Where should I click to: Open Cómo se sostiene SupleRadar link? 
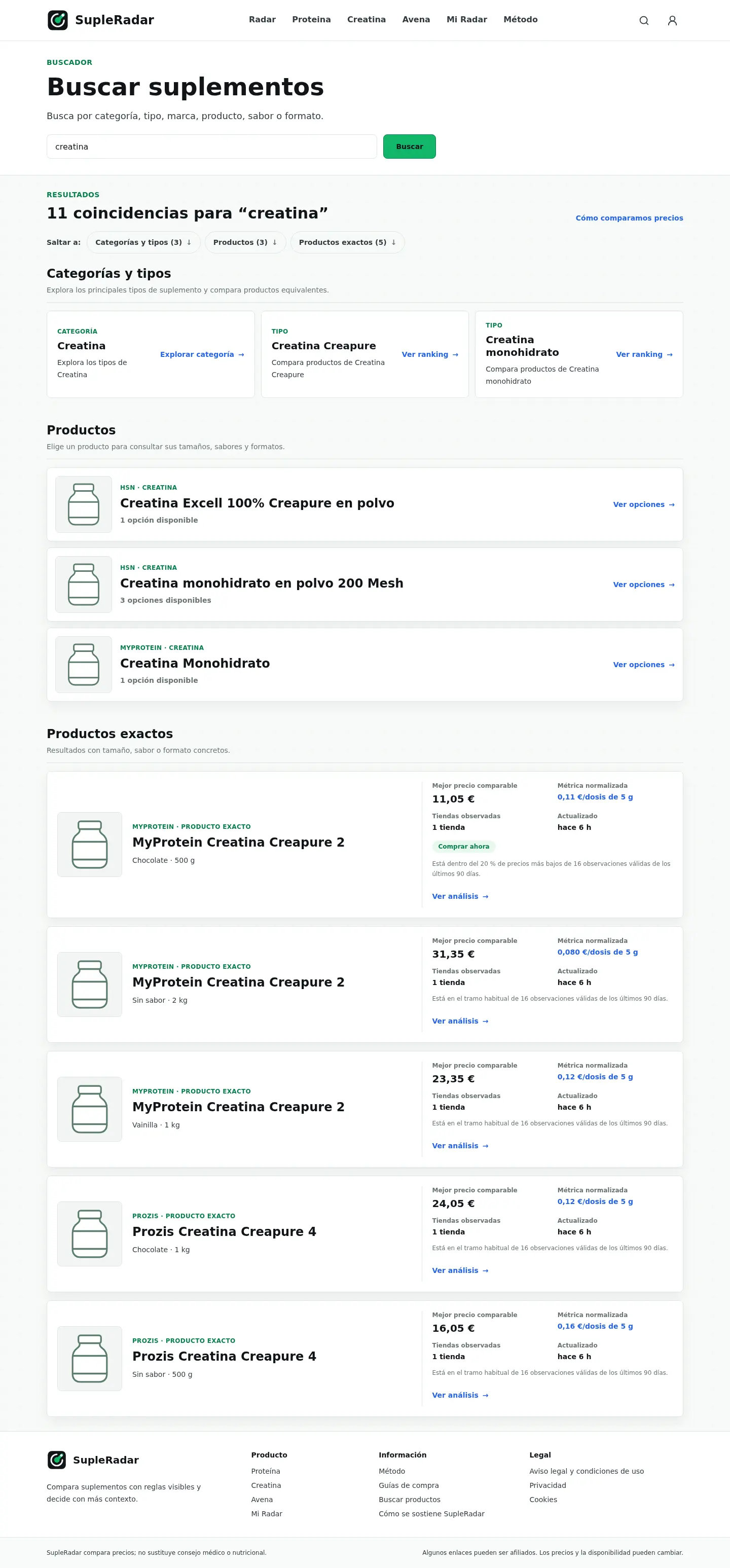432,1513
